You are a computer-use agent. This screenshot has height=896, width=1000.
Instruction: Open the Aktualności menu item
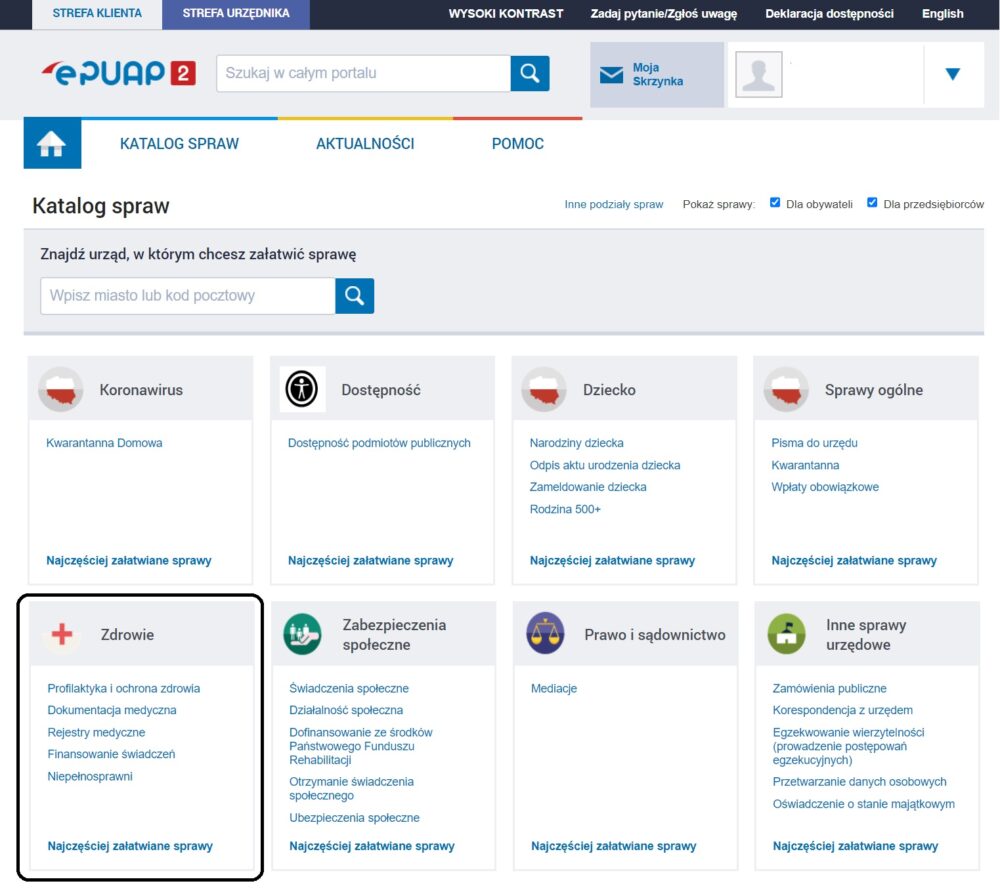pyautogui.click(x=365, y=144)
